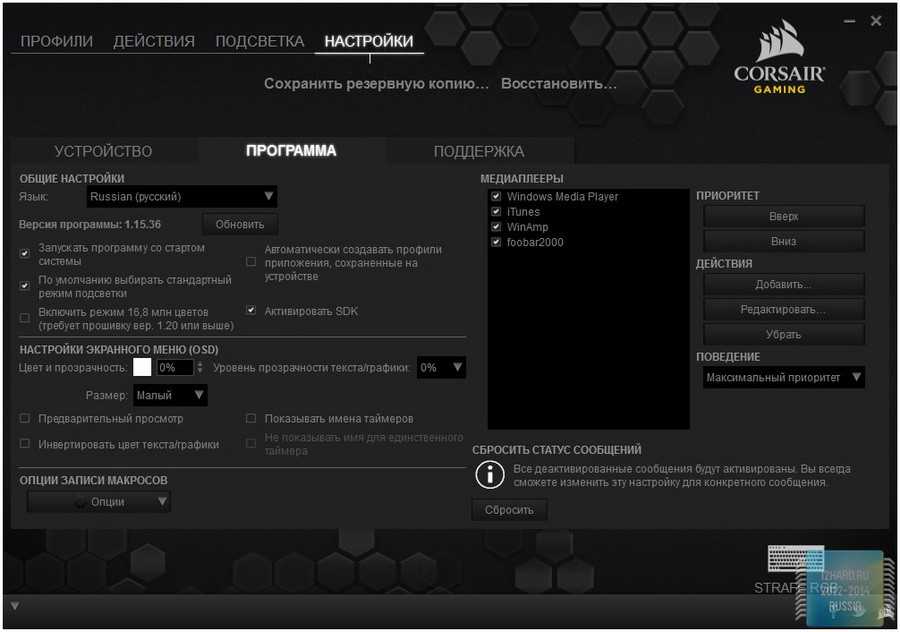Toggle the Windows Media Player checkbox
This screenshot has height=632, width=900.
coord(496,197)
